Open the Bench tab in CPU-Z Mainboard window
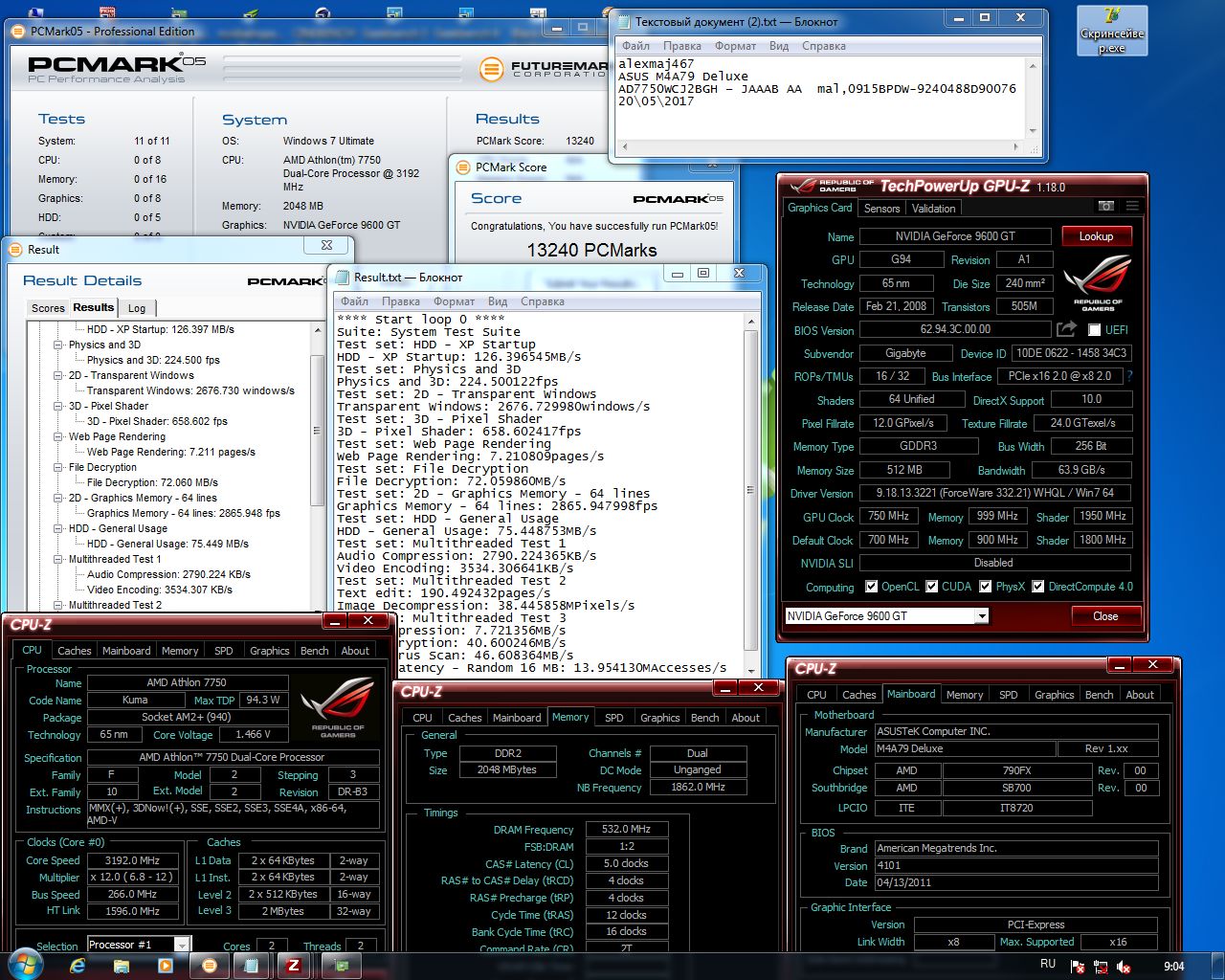1225x980 pixels. [x=1099, y=695]
